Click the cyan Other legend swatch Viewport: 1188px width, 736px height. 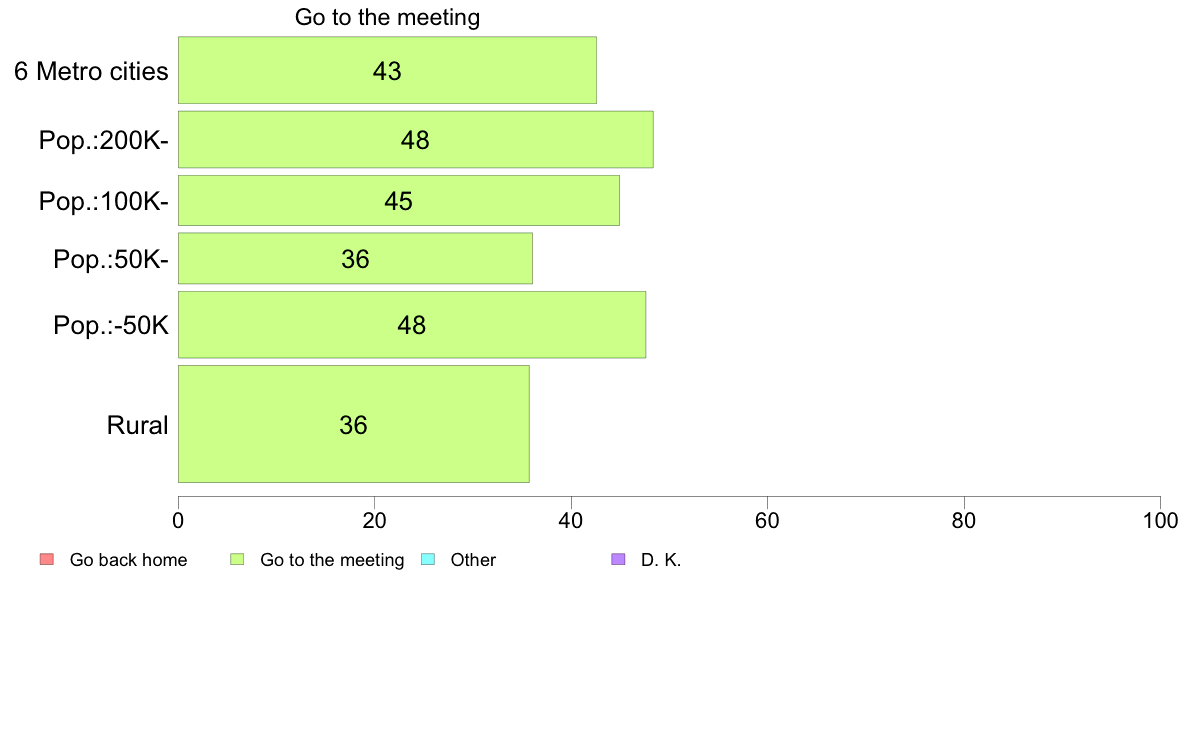pos(428,559)
